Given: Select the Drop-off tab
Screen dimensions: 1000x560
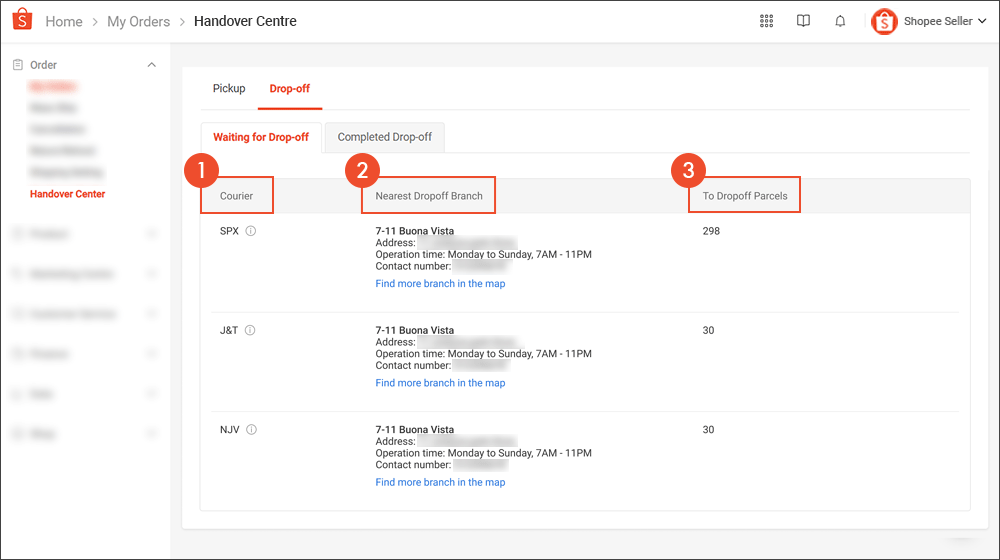Looking at the screenshot, I should (290, 89).
